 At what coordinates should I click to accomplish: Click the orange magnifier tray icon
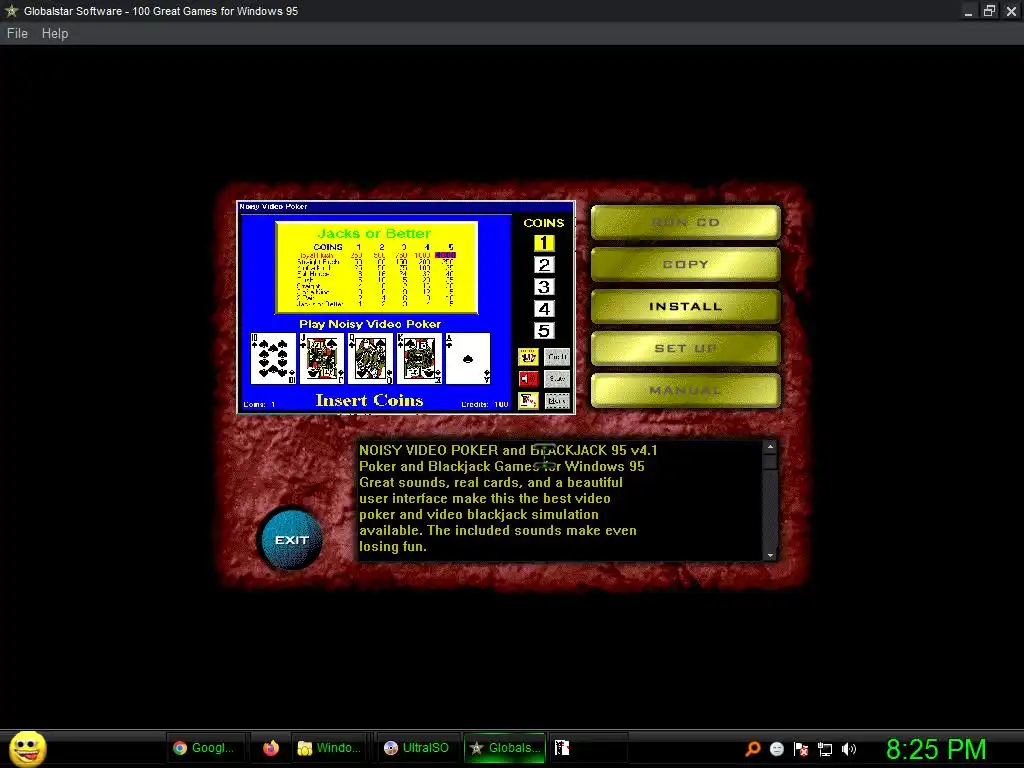tap(753, 749)
